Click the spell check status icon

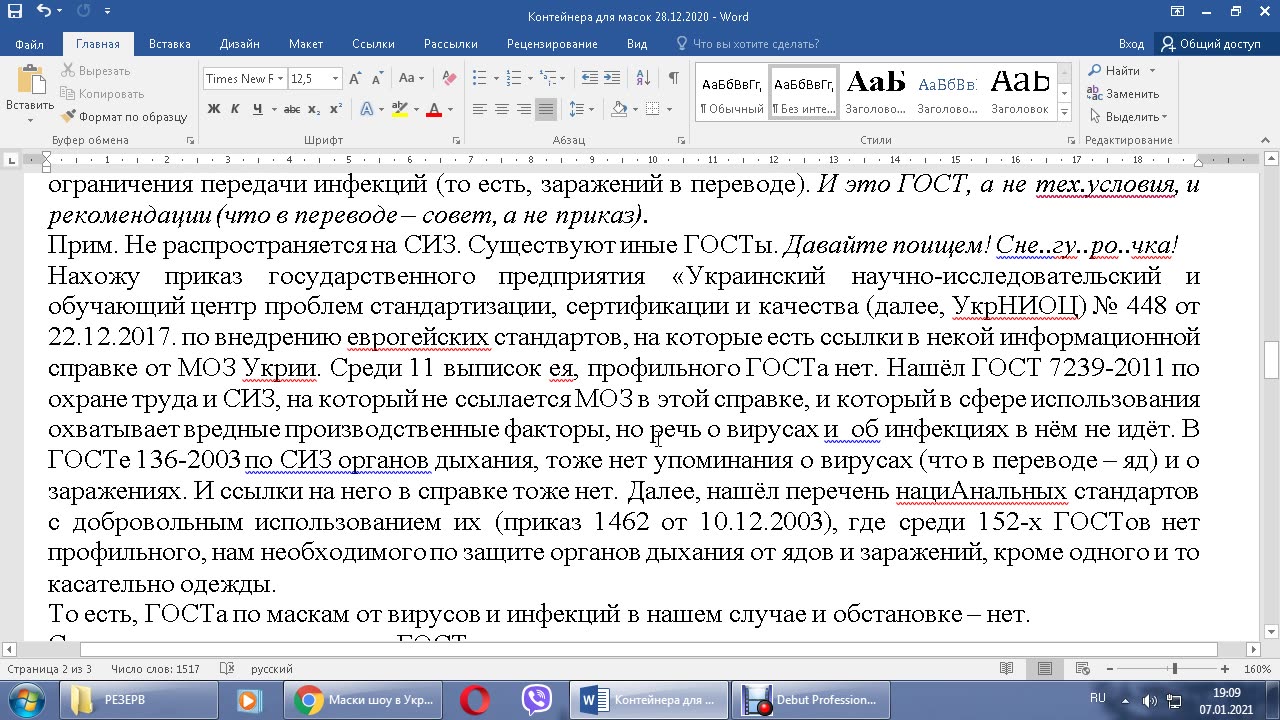click(x=226, y=668)
